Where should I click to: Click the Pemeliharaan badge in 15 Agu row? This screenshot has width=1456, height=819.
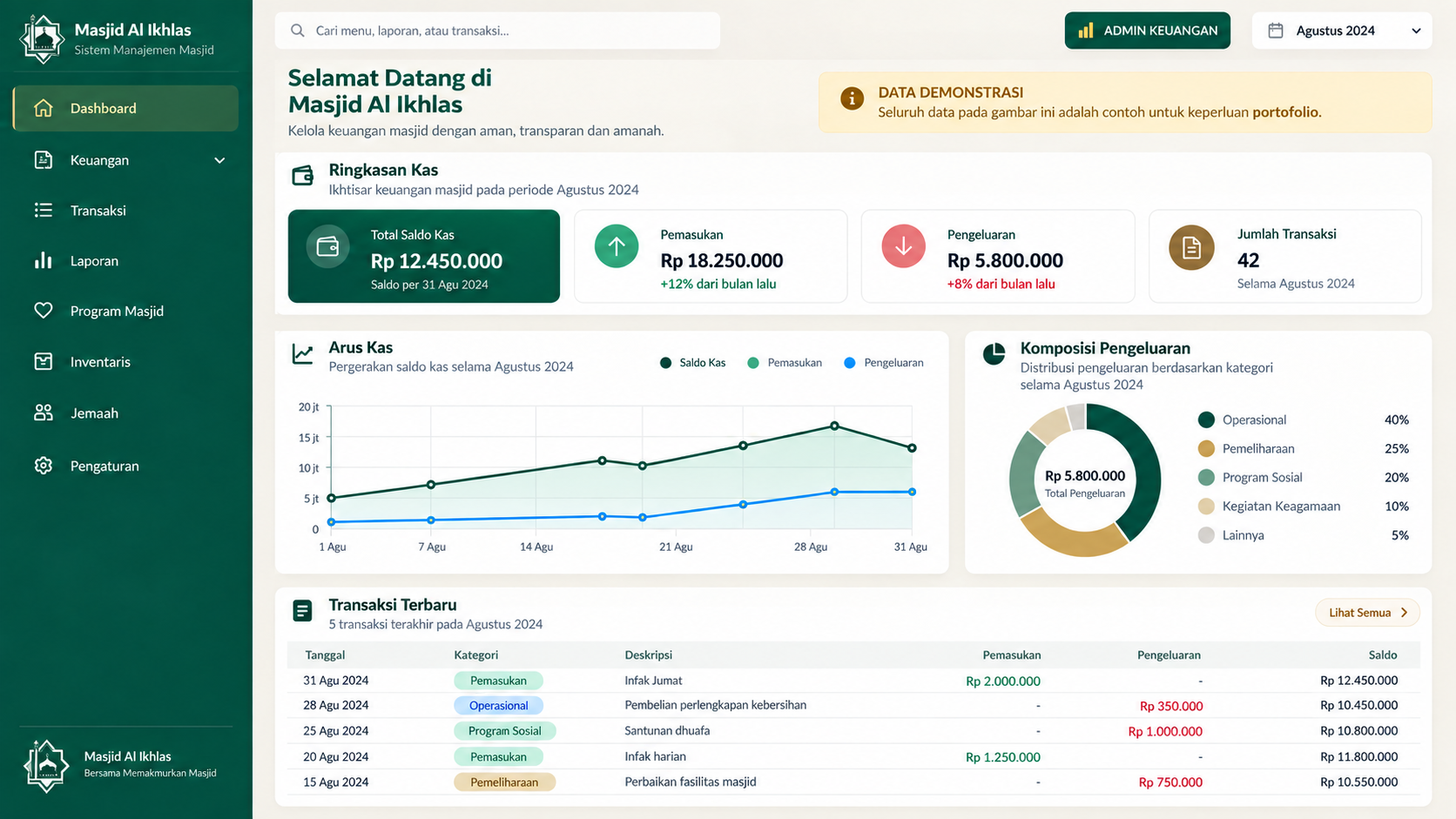pos(504,782)
